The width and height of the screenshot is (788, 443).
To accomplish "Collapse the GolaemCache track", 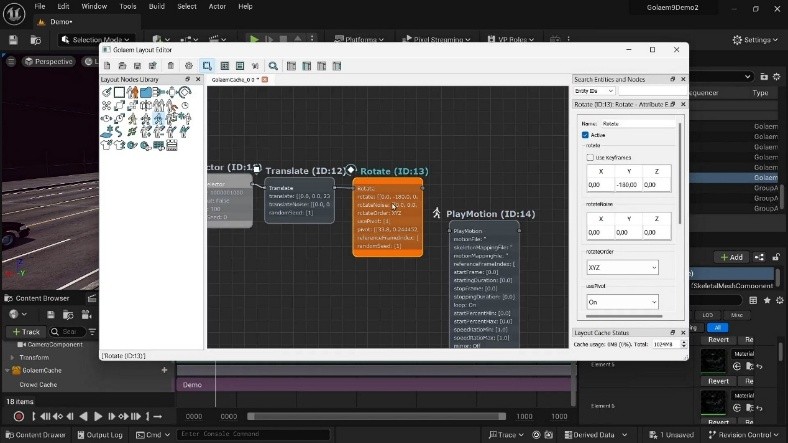I will pyautogui.click(x=7, y=371).
